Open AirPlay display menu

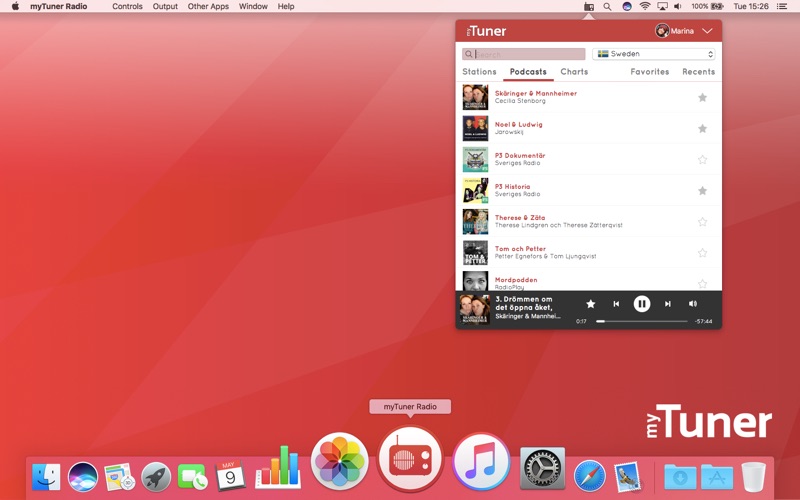tap(662, 7)
